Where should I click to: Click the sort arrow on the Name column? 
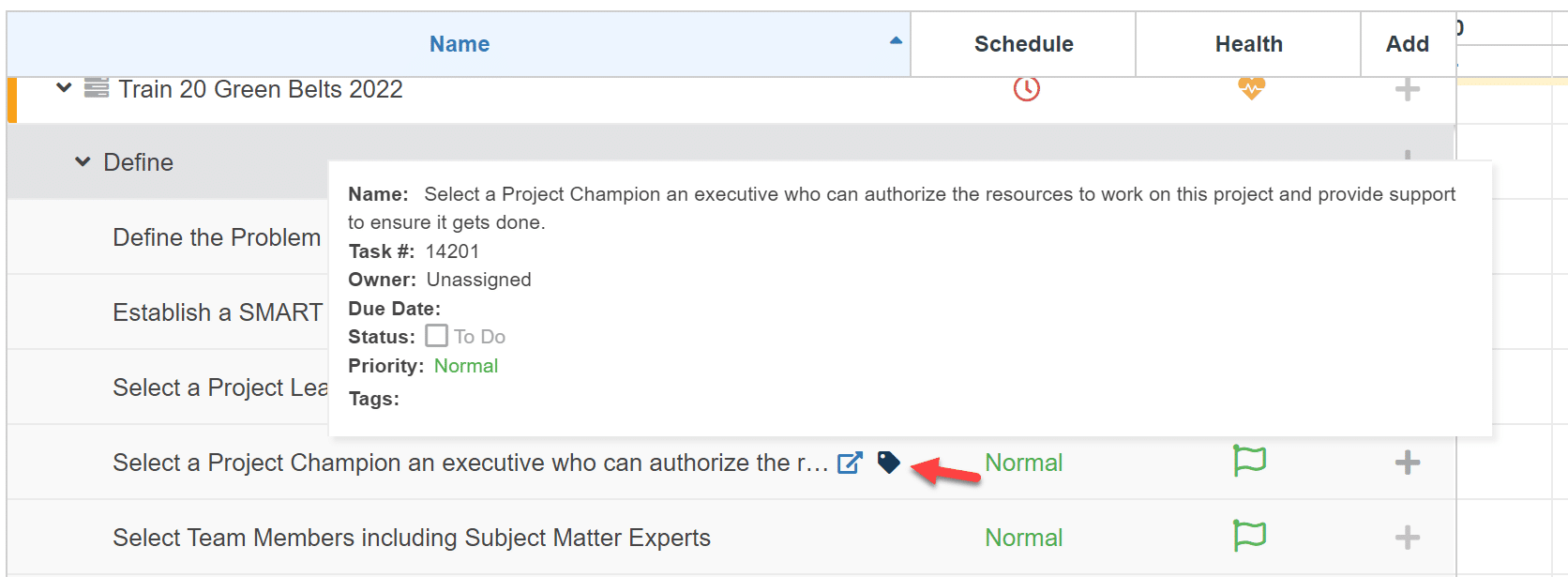click(895, 41)
